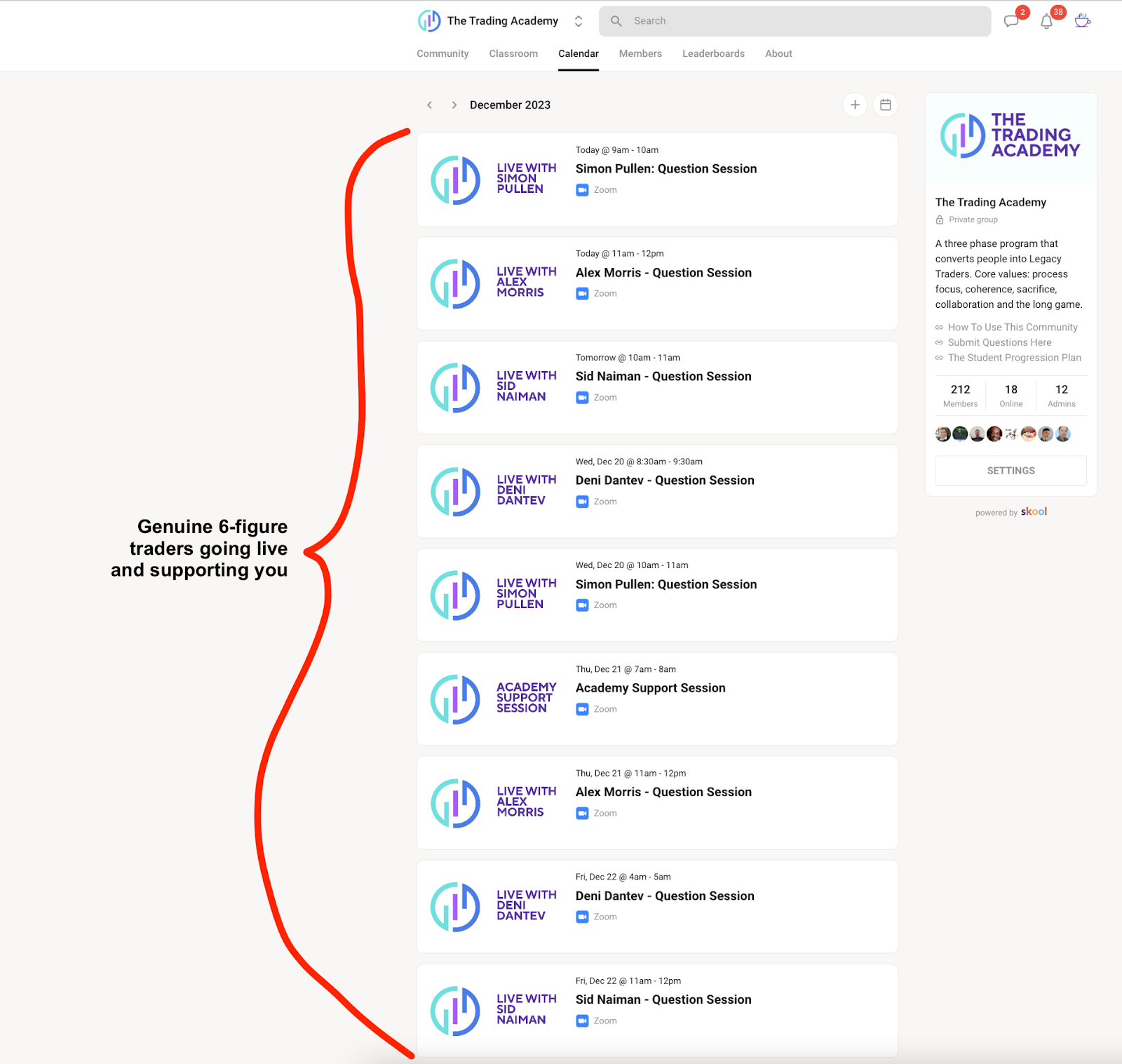Click thumbnail of Today 9am Simon Pullen event
This screenshot has height=1064, width=1122.
(x=494, y=180)
